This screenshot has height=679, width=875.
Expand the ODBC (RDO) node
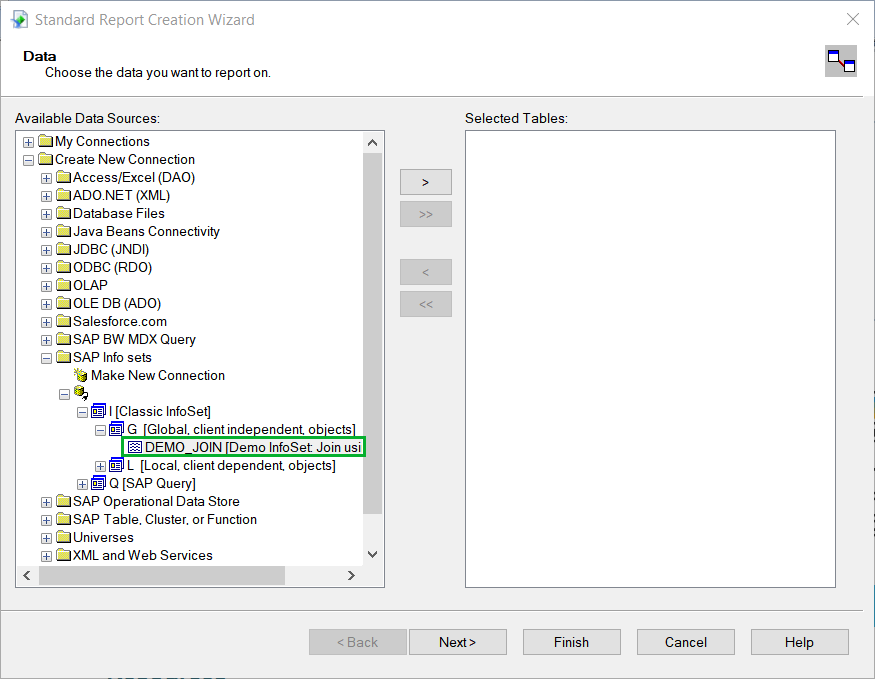coord(46,268)
